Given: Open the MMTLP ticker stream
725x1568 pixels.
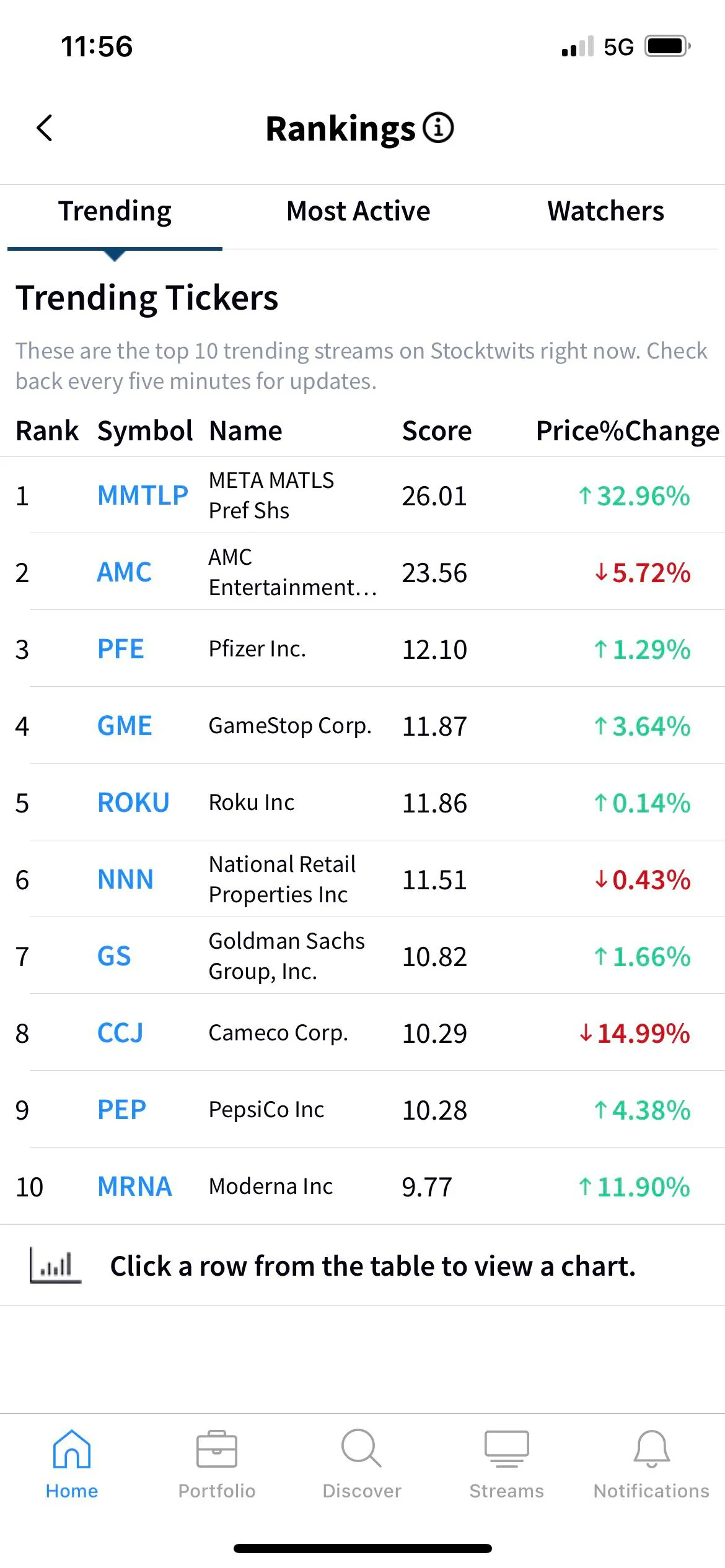Looking at the screenshot, I should point(143,495).
